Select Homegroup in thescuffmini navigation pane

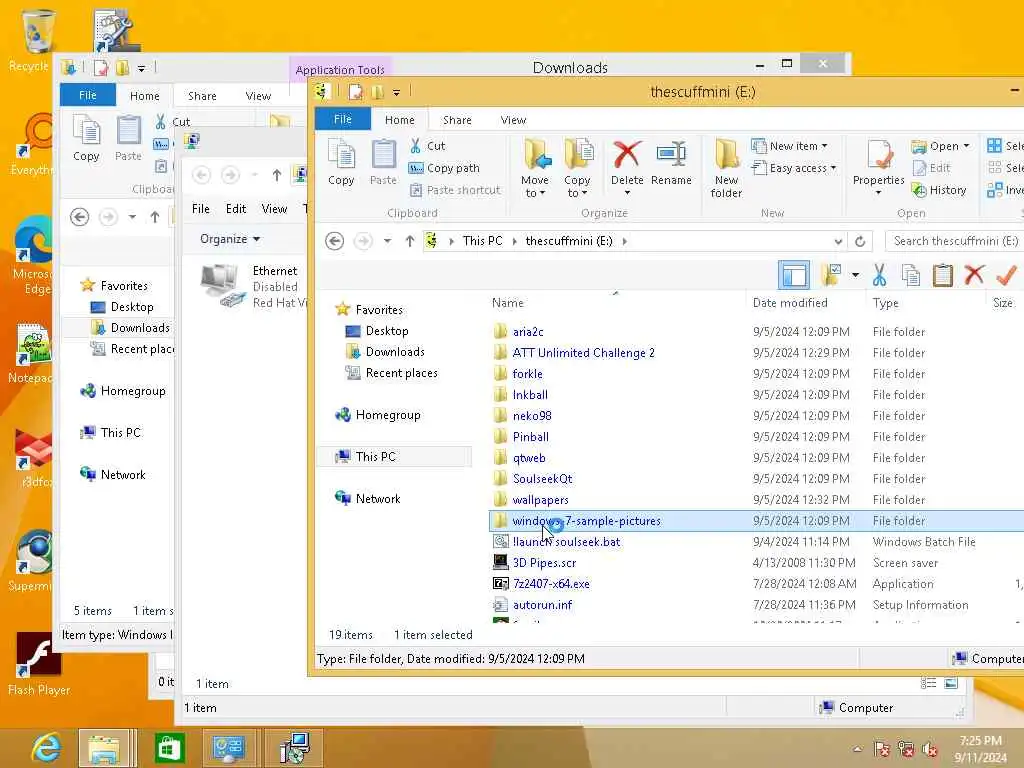pyautogui.click(x=387, y=415)
